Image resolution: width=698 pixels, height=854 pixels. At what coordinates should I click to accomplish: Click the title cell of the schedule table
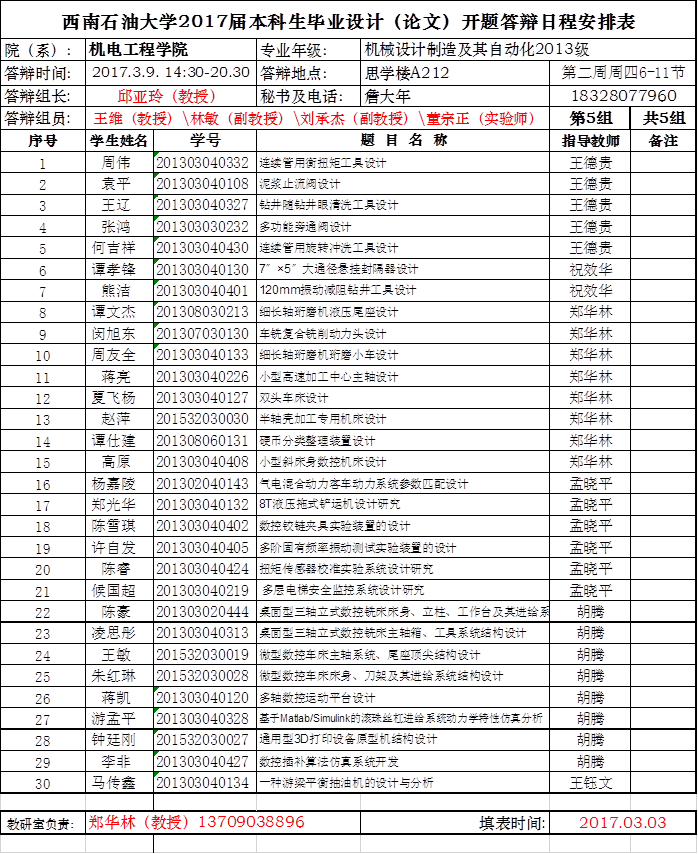point(348,22)
